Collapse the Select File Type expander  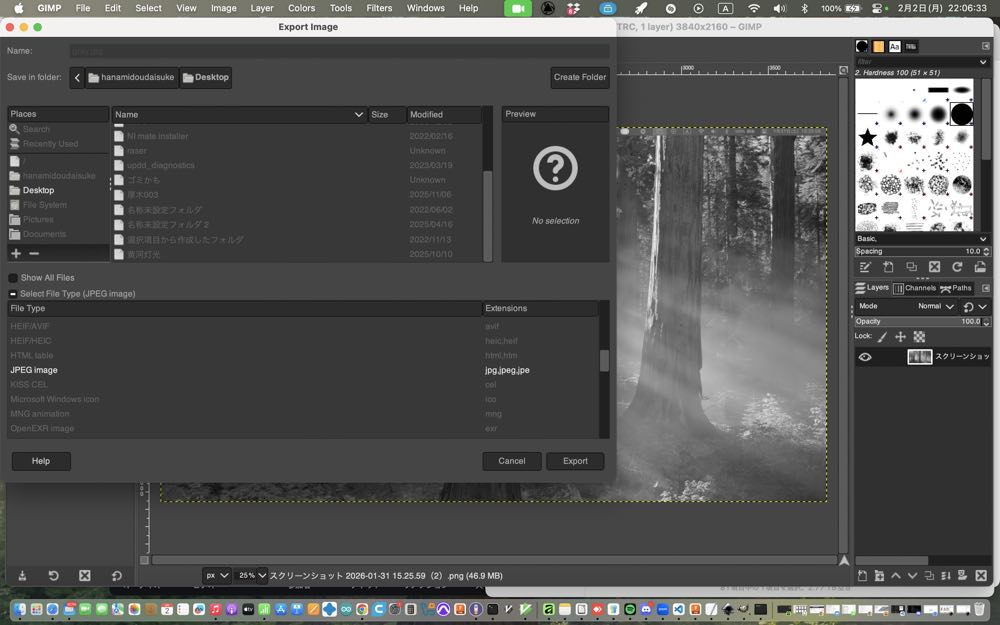(13, 294)
